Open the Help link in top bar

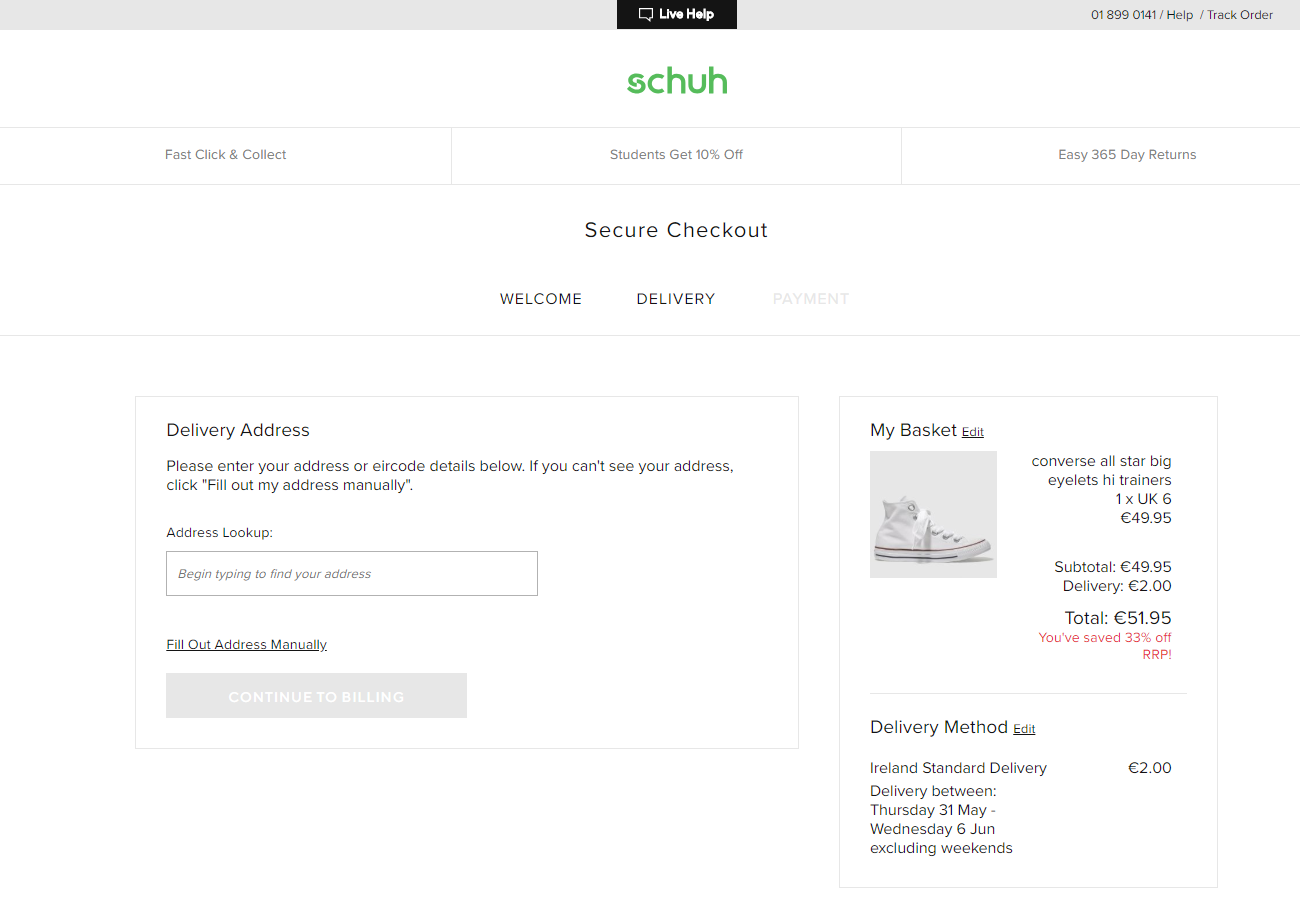click(x=1180, y=15)
